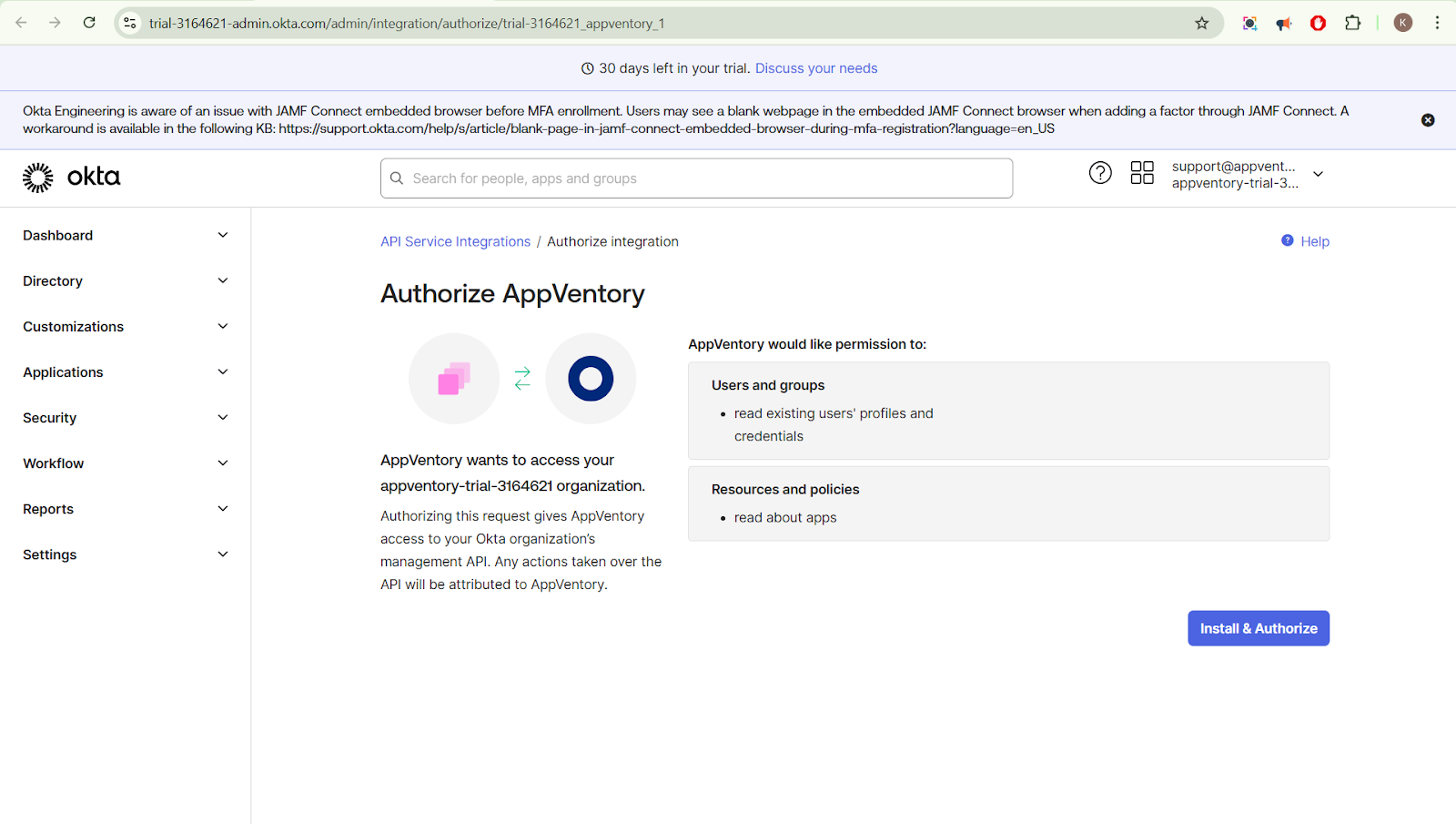Select Reports in the sidebar
This screenshot has width=1456, height=824.
pyautogui.click(x=48, y=508)
